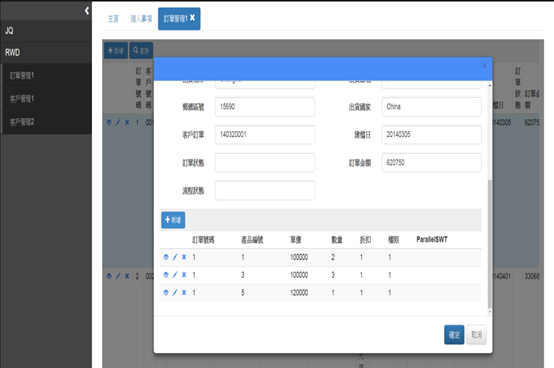The height and width of the screenshot is (368, 554).
Task: Click the 訂單號碼 column header in detail table
Action: [203, 240]
